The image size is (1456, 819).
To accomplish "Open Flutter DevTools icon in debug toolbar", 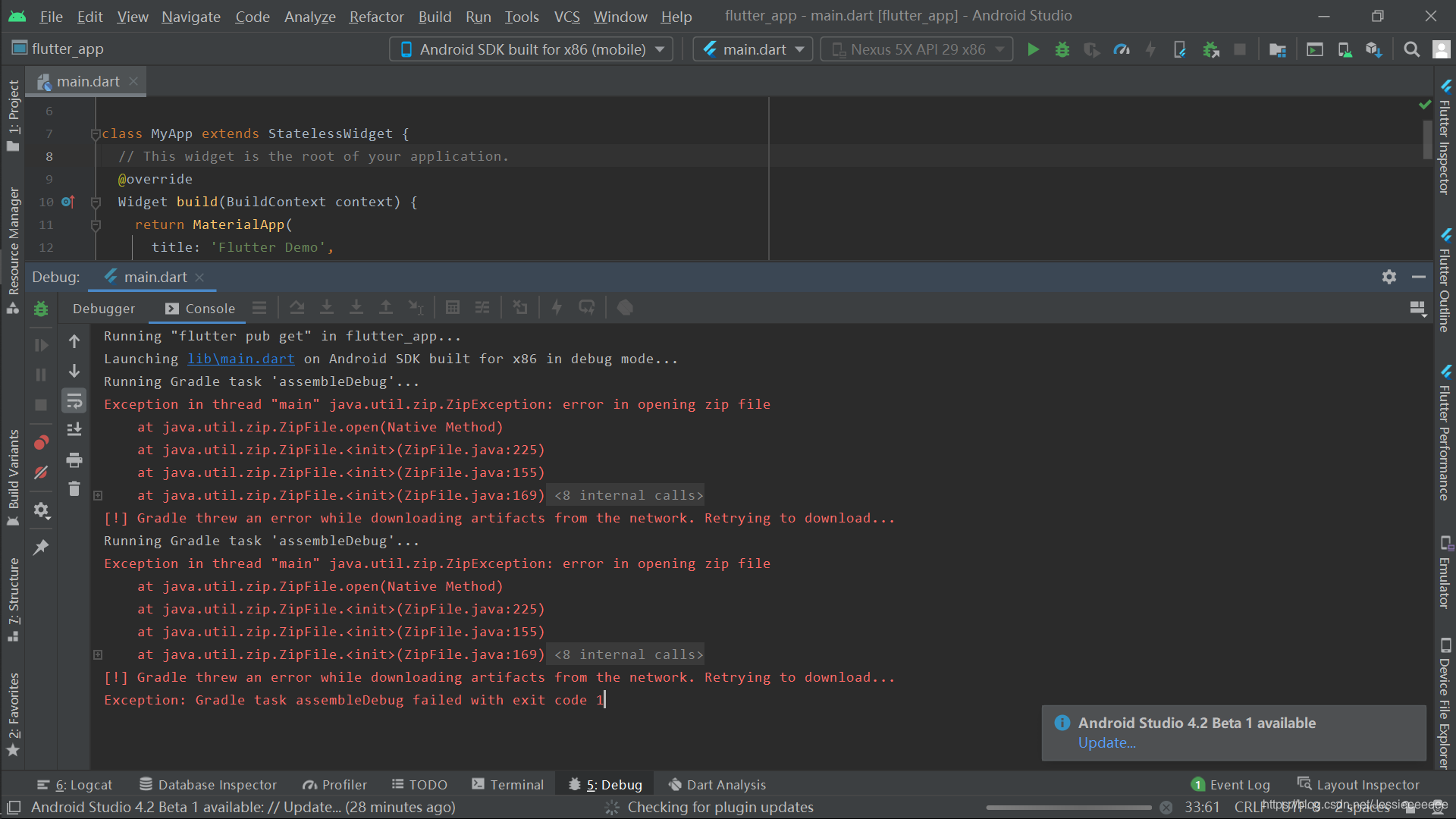I will point(625,308).
